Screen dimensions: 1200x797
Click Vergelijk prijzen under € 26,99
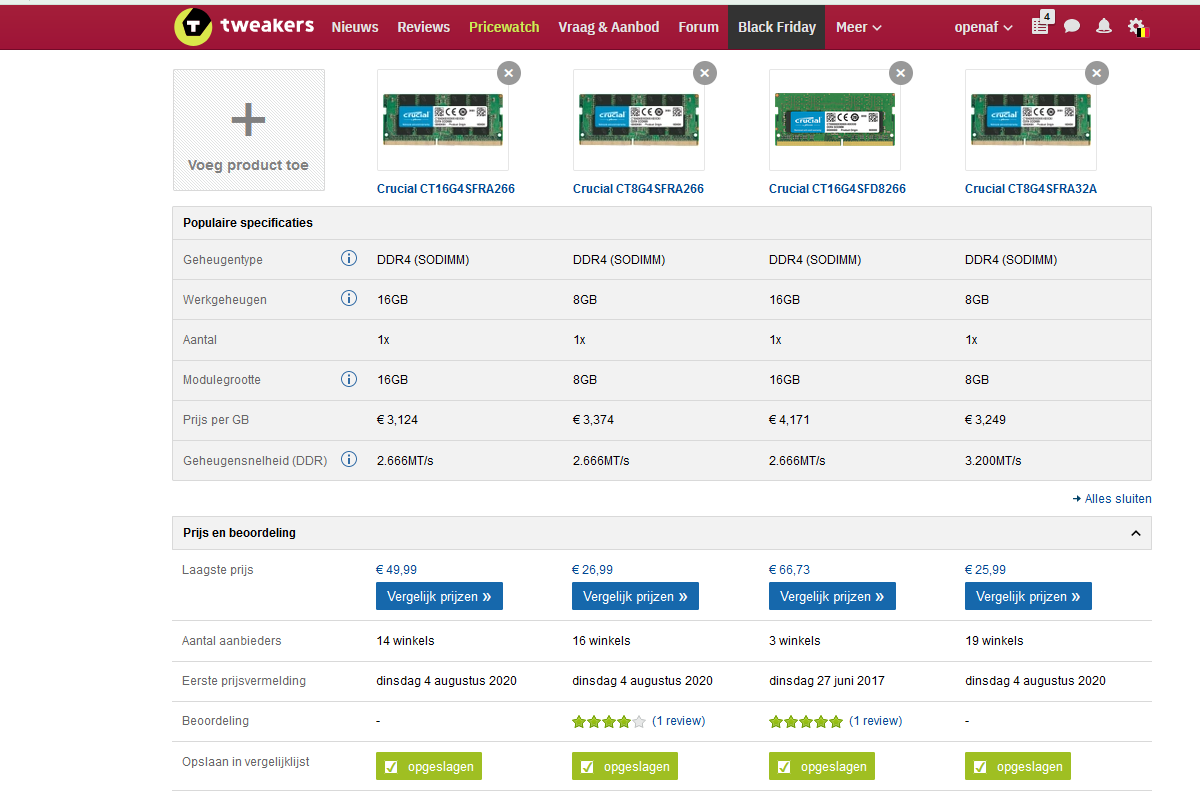(635, 596)
